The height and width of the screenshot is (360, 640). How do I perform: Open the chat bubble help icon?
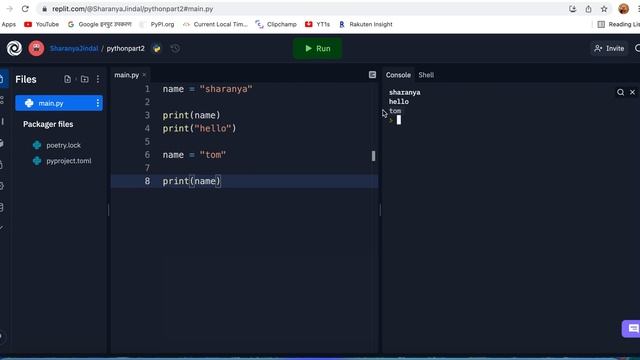631,329
